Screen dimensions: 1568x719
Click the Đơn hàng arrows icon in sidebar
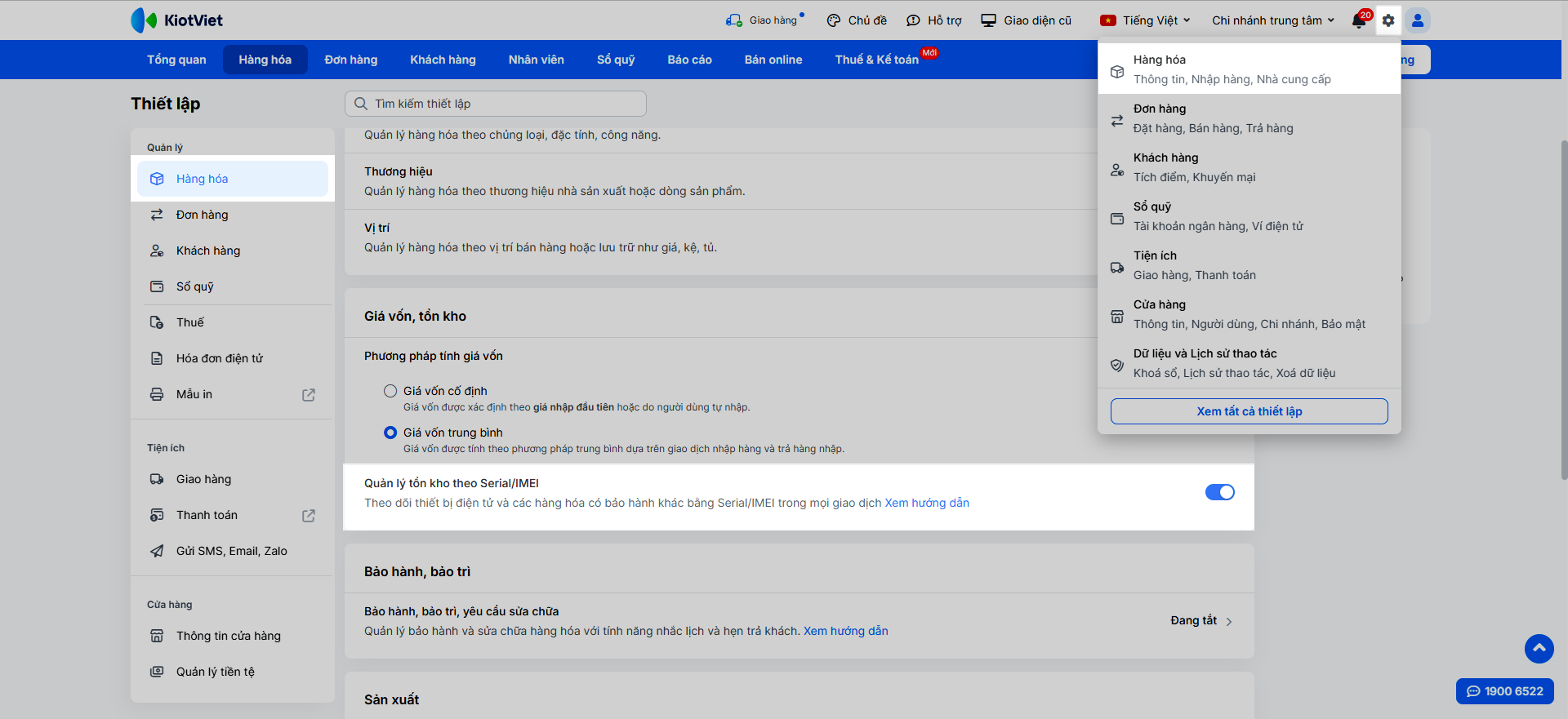click(157, 215)
